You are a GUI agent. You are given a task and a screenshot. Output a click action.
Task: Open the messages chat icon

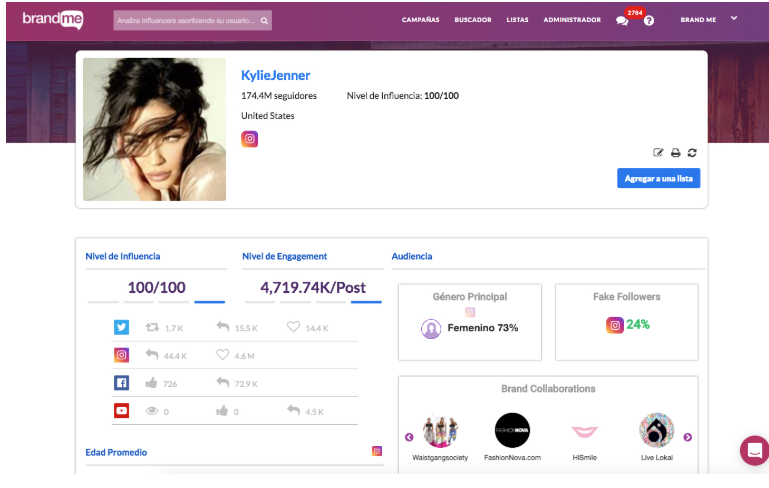point(622,21)
